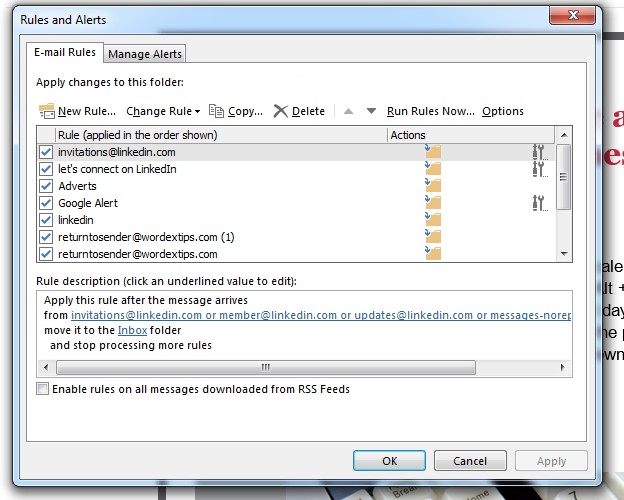This screenshot has height=500, width=624.
Task: Select the linkedin rule row
Action: [x=296, y=220]
